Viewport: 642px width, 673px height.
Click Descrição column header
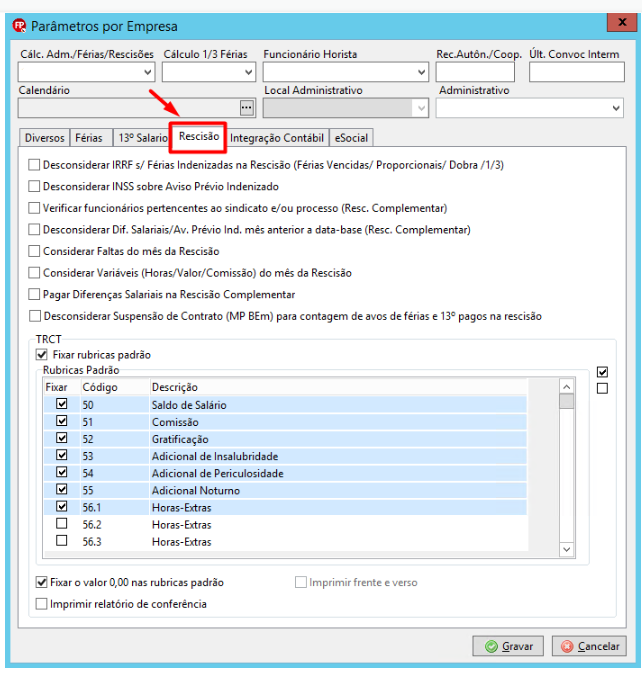click(338, 387)
